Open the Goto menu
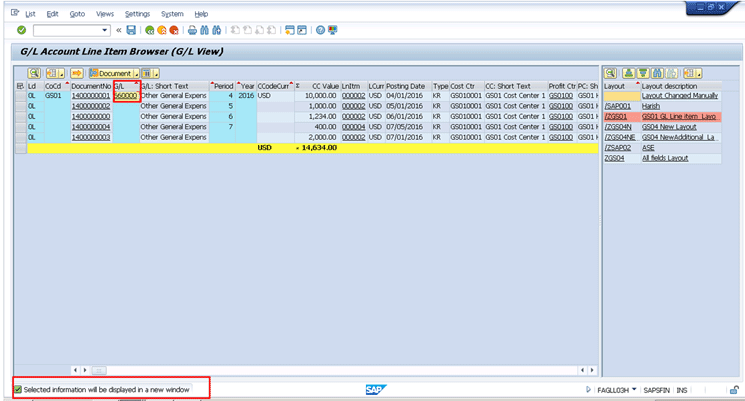Image resolution: width=745 pixels, height=401 pixels. pyautogui.click(x=77, y=14)
